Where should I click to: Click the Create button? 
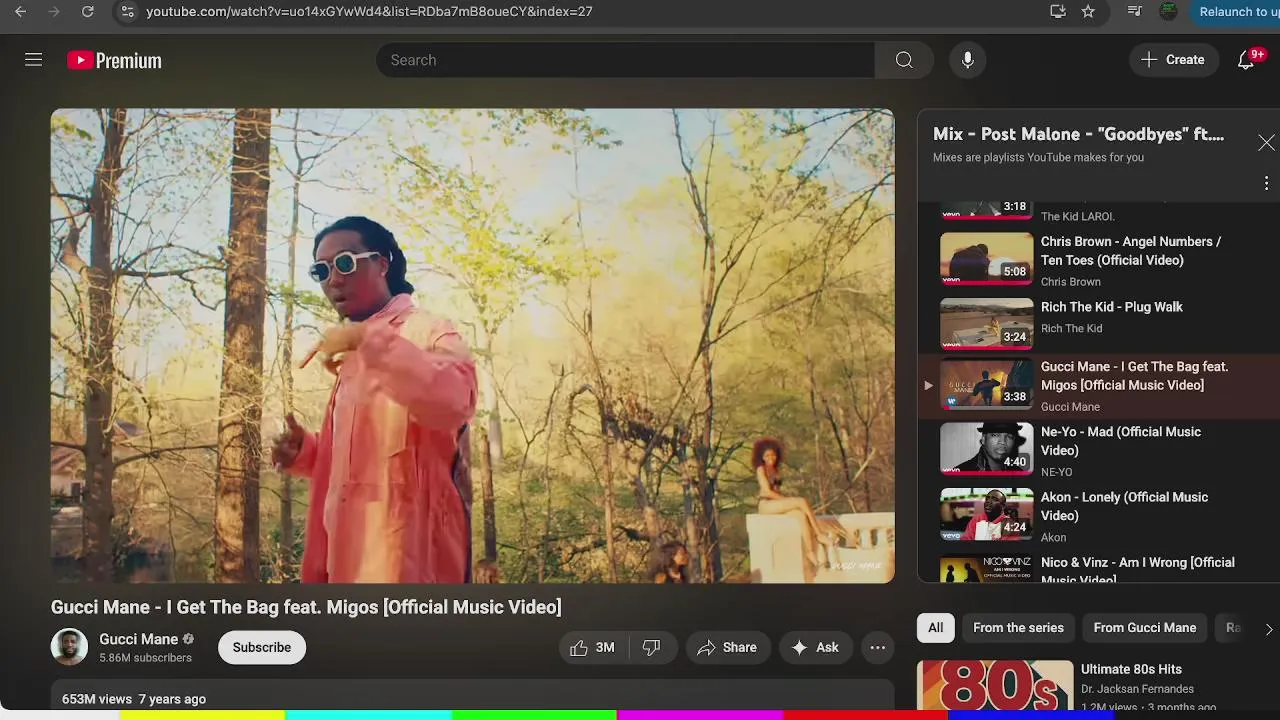(1173, 60)
